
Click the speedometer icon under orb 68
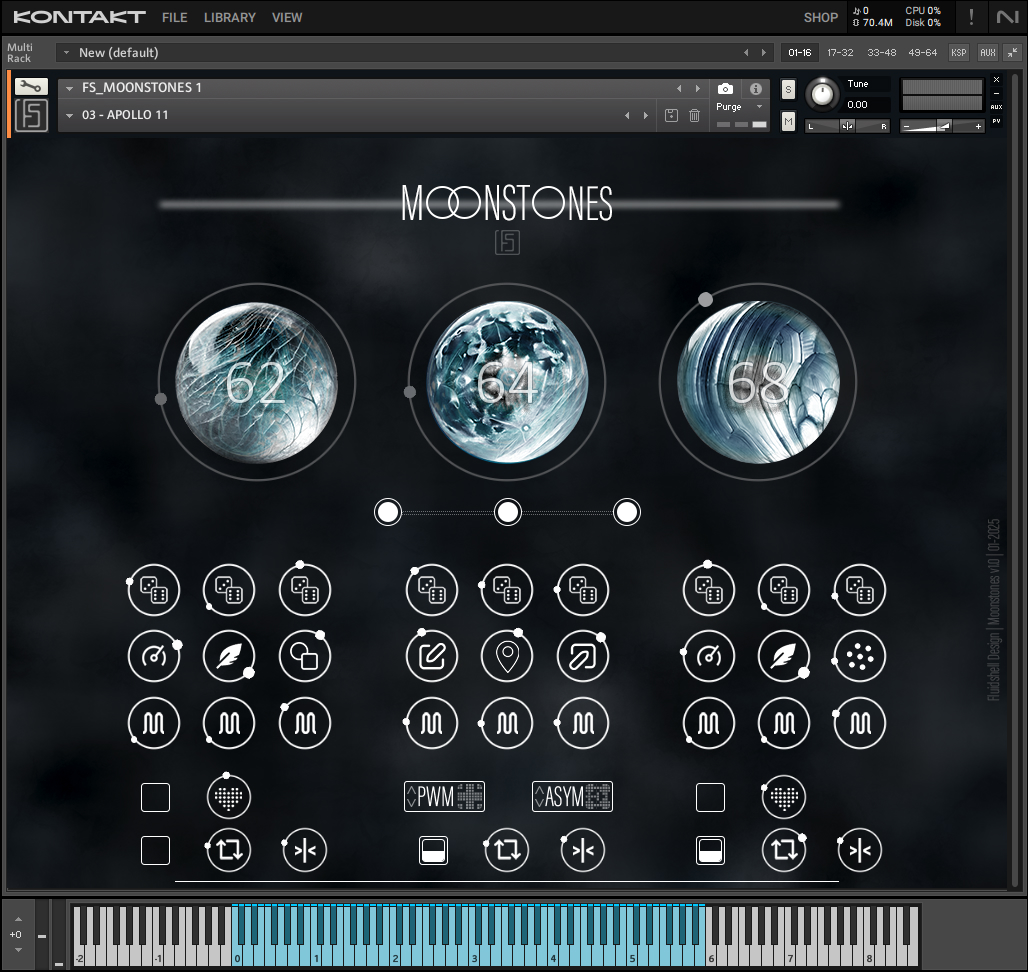(x=709, y=656)
